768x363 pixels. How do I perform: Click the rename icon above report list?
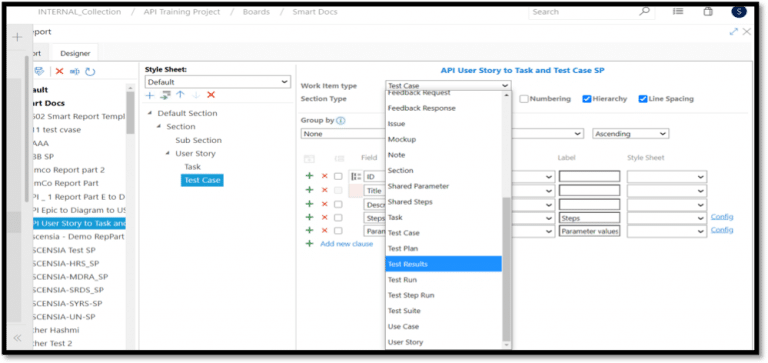click(x=74, y=72)
